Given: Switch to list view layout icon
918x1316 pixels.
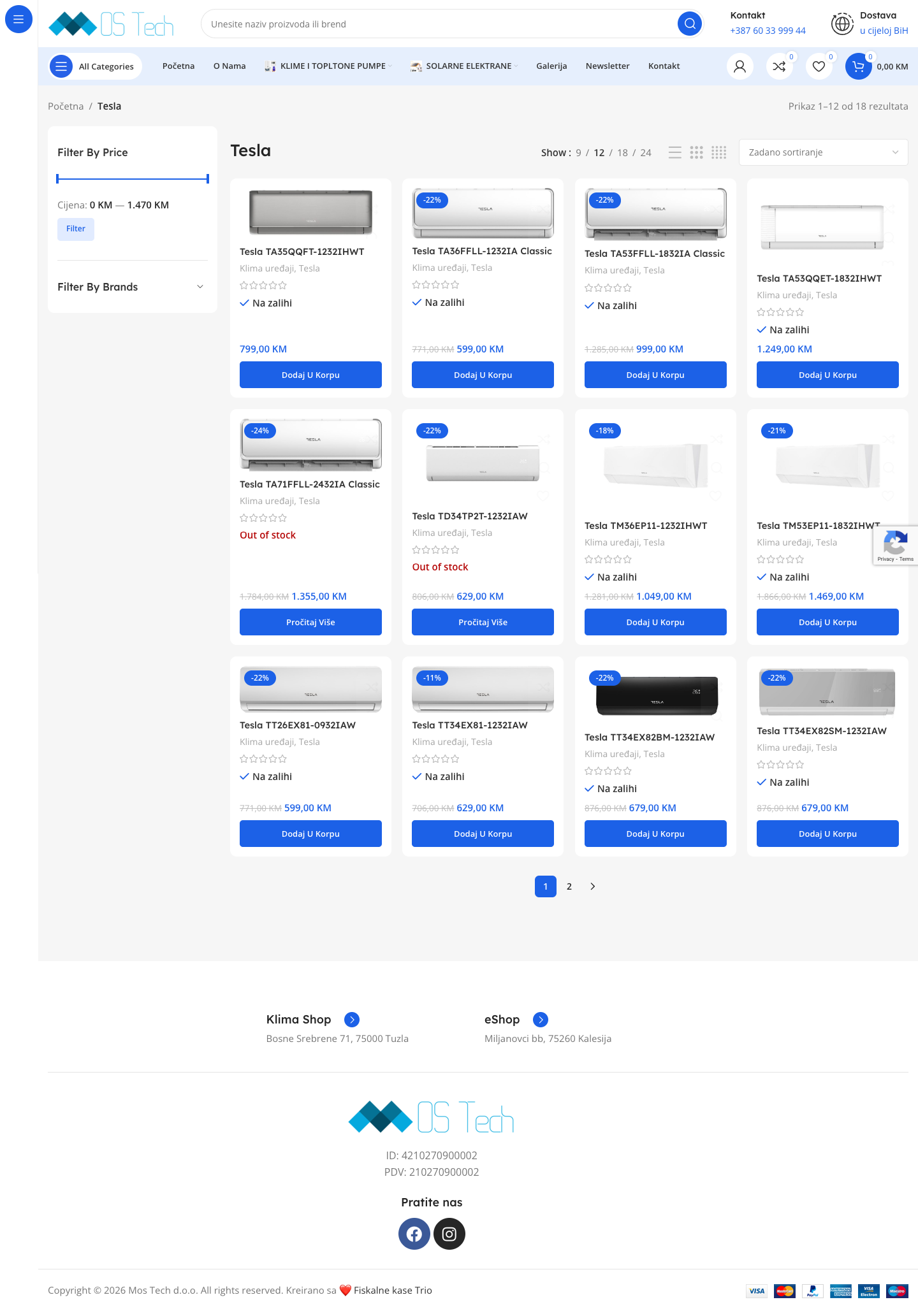Looking at the screenshot, I should 675,152.
